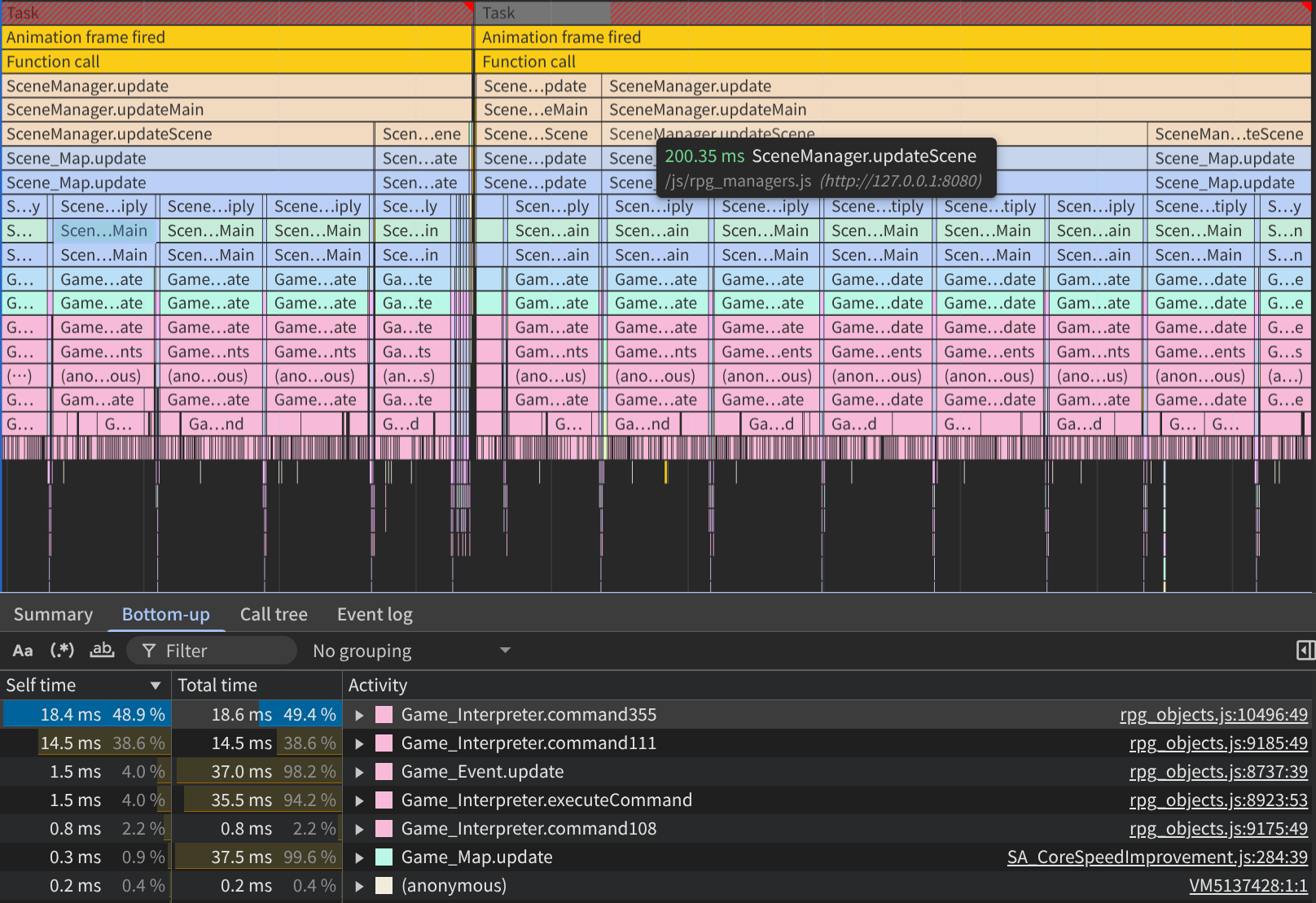Select the right Task bar in flame chart
The width and height of the screenshot is (1316, 903).
894,13
